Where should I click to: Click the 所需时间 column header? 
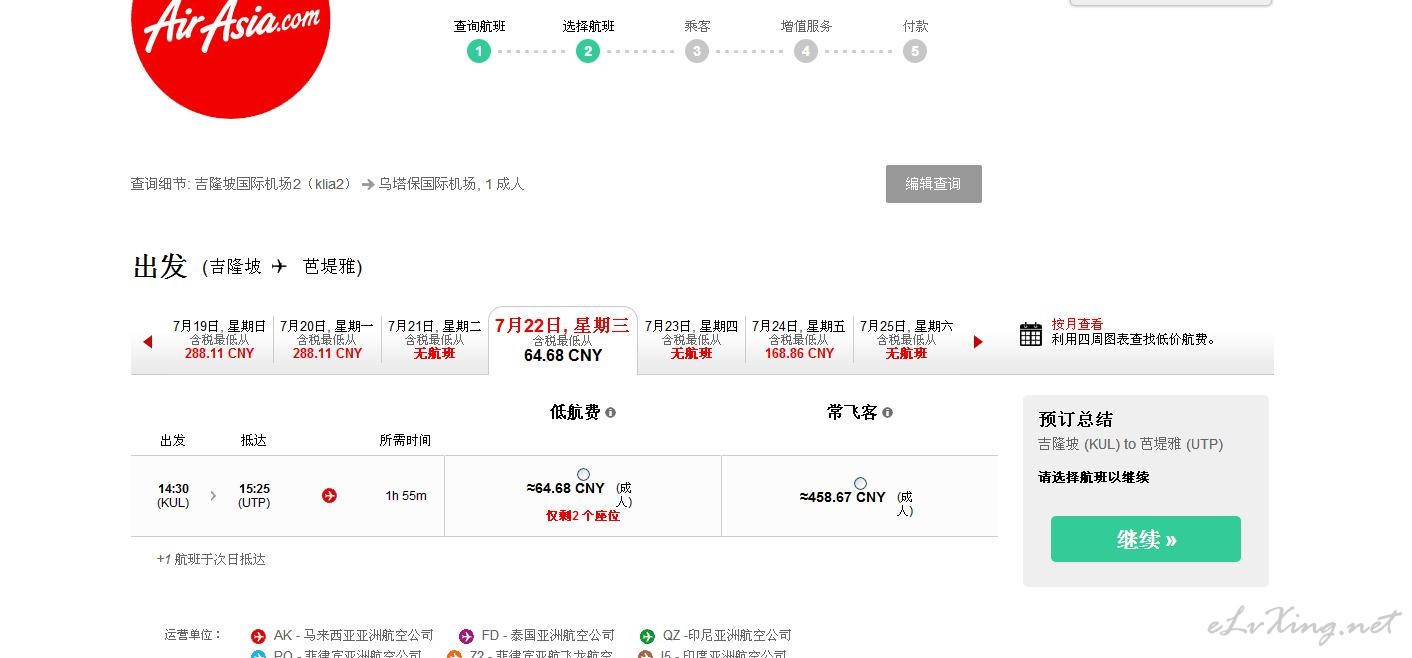click(x=405, y=440)
